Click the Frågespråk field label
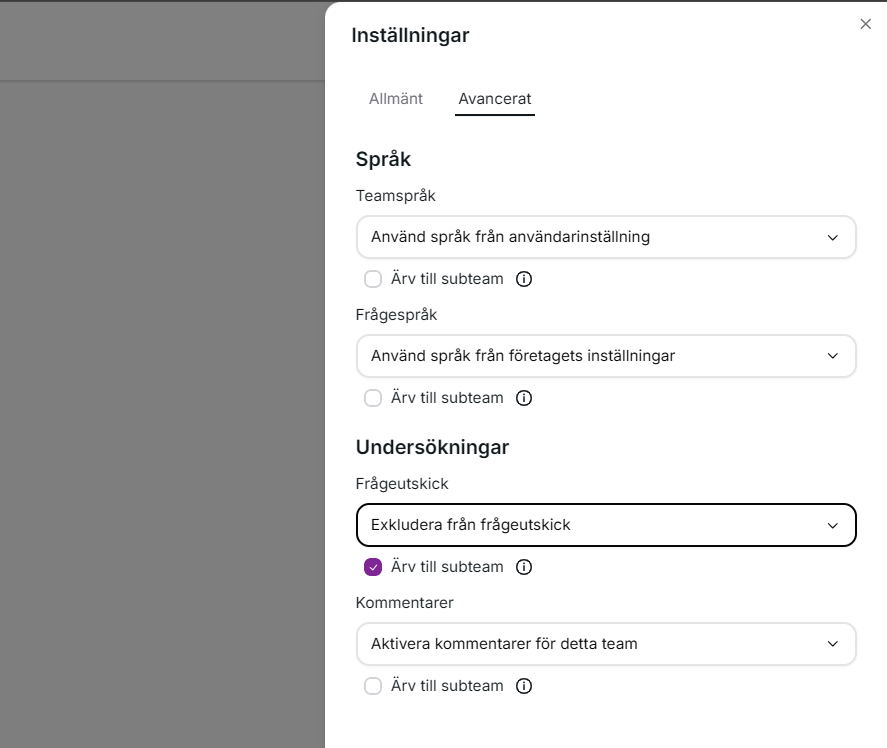Image resolution: width=887 pixels, height=748 pixels. pos(396,315)
